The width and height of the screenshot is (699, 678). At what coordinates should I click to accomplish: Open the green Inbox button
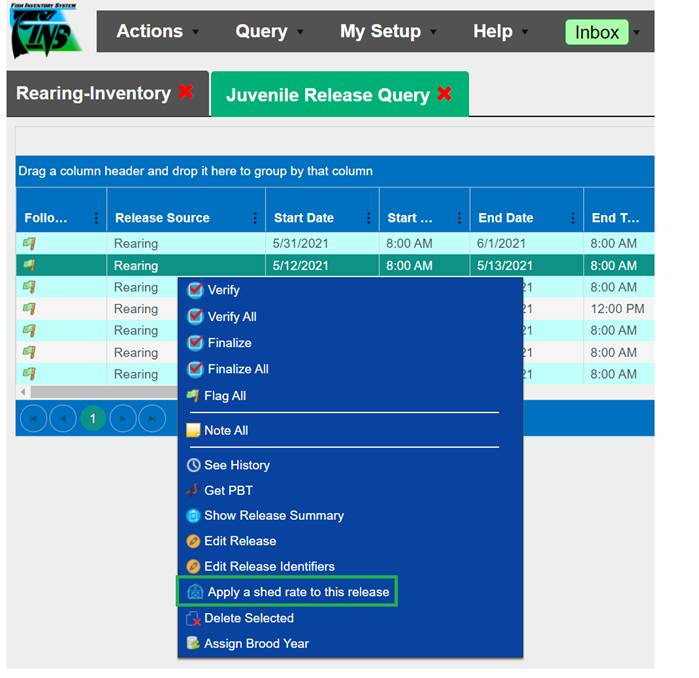596,32
